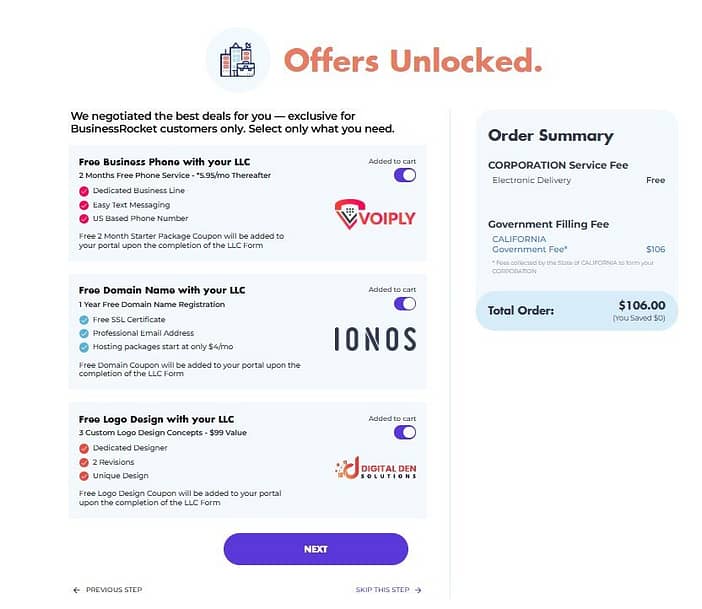Click the Voiply logo
The image size is (702, 609).
[x=375, y=214]
